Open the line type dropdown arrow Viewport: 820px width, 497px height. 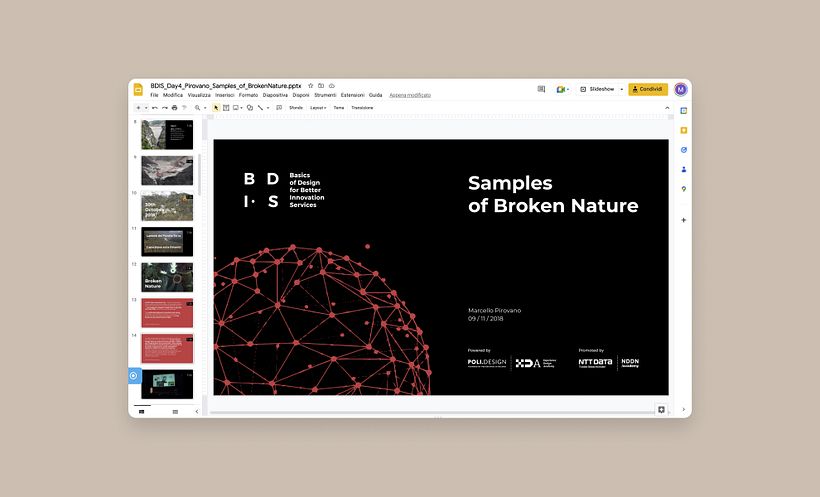(x=268, y=108)
